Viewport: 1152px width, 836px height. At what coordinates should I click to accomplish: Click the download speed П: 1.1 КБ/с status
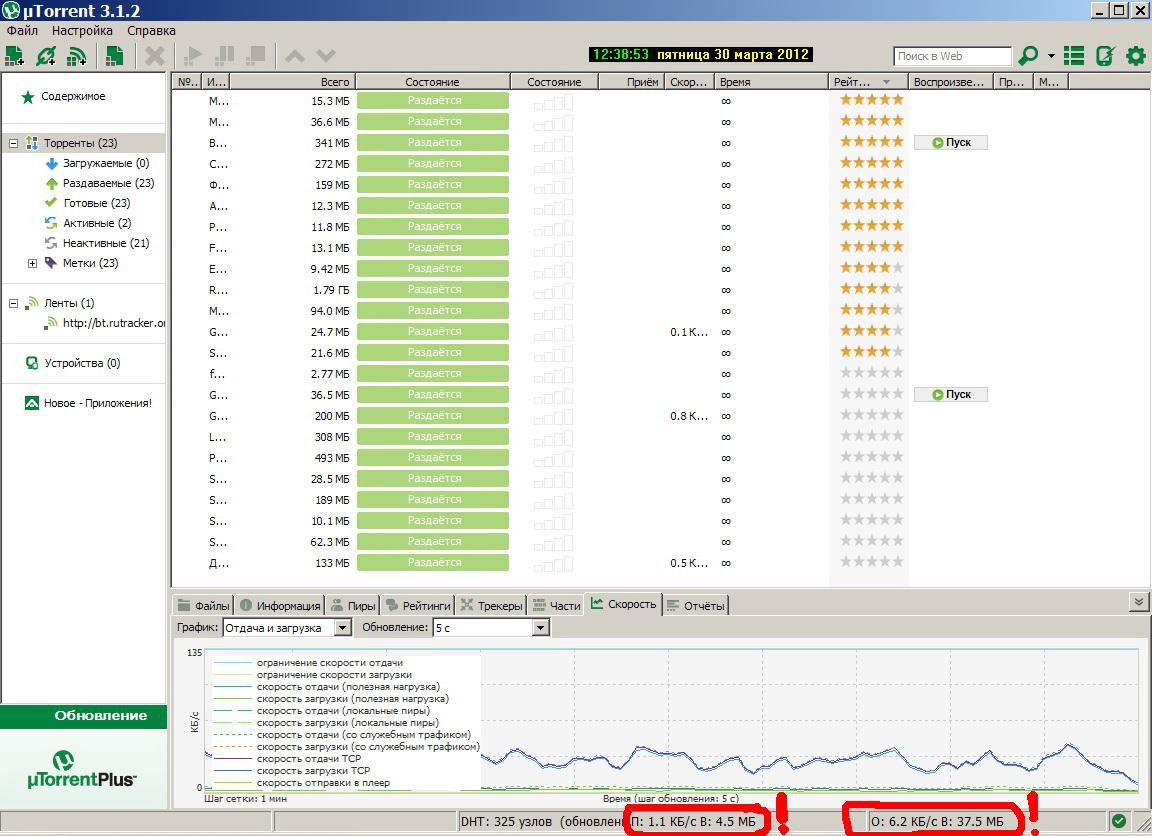694,821
